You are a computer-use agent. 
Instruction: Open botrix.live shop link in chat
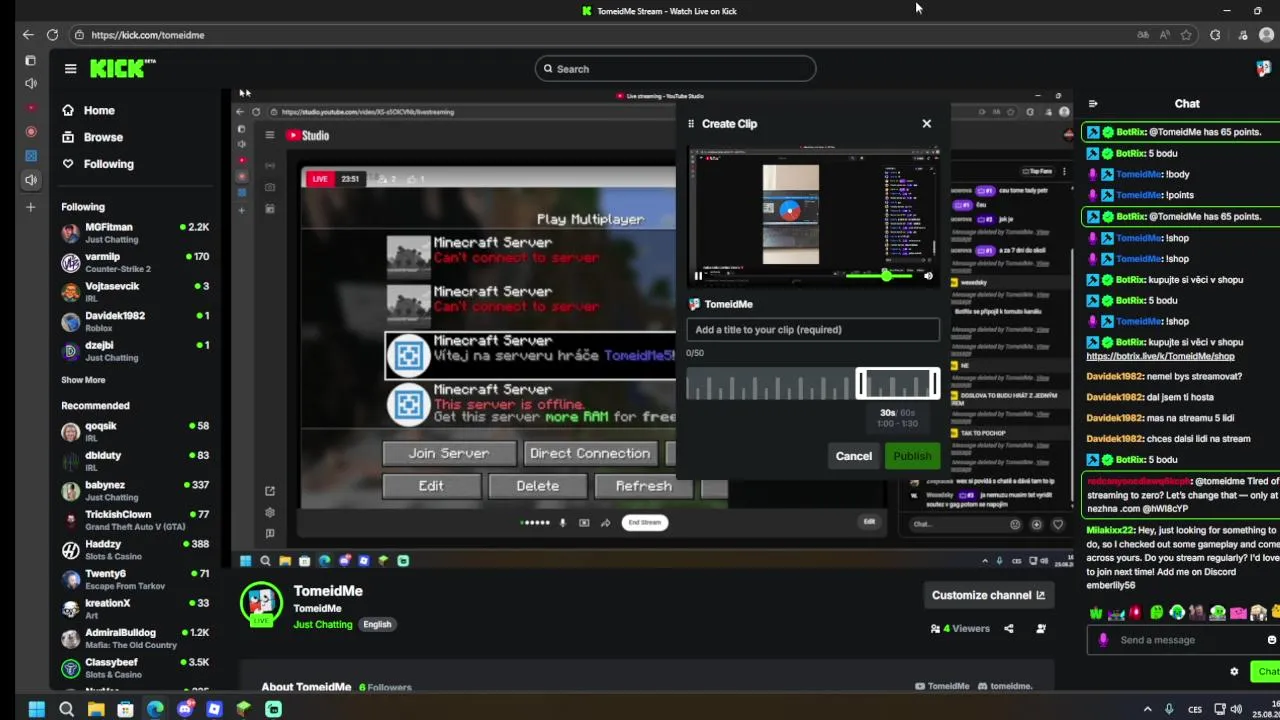tap(1160, 356)
